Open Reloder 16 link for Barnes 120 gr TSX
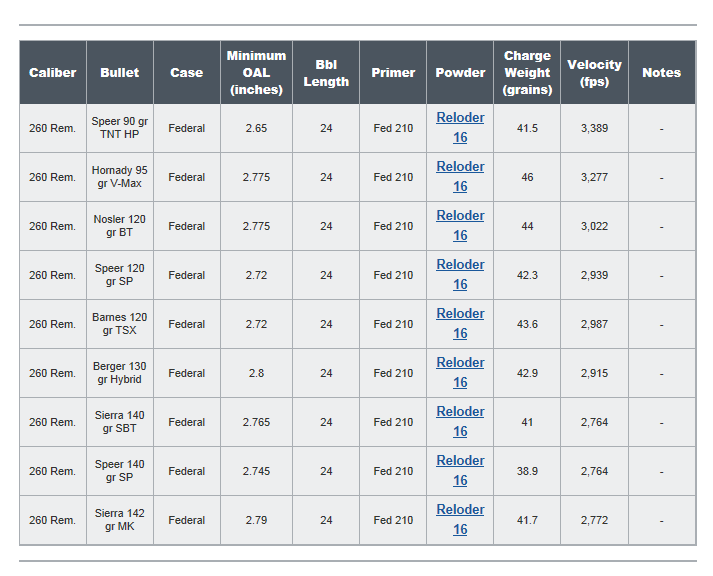Screen dimensions: 713x576 click(x=460, y=324)
